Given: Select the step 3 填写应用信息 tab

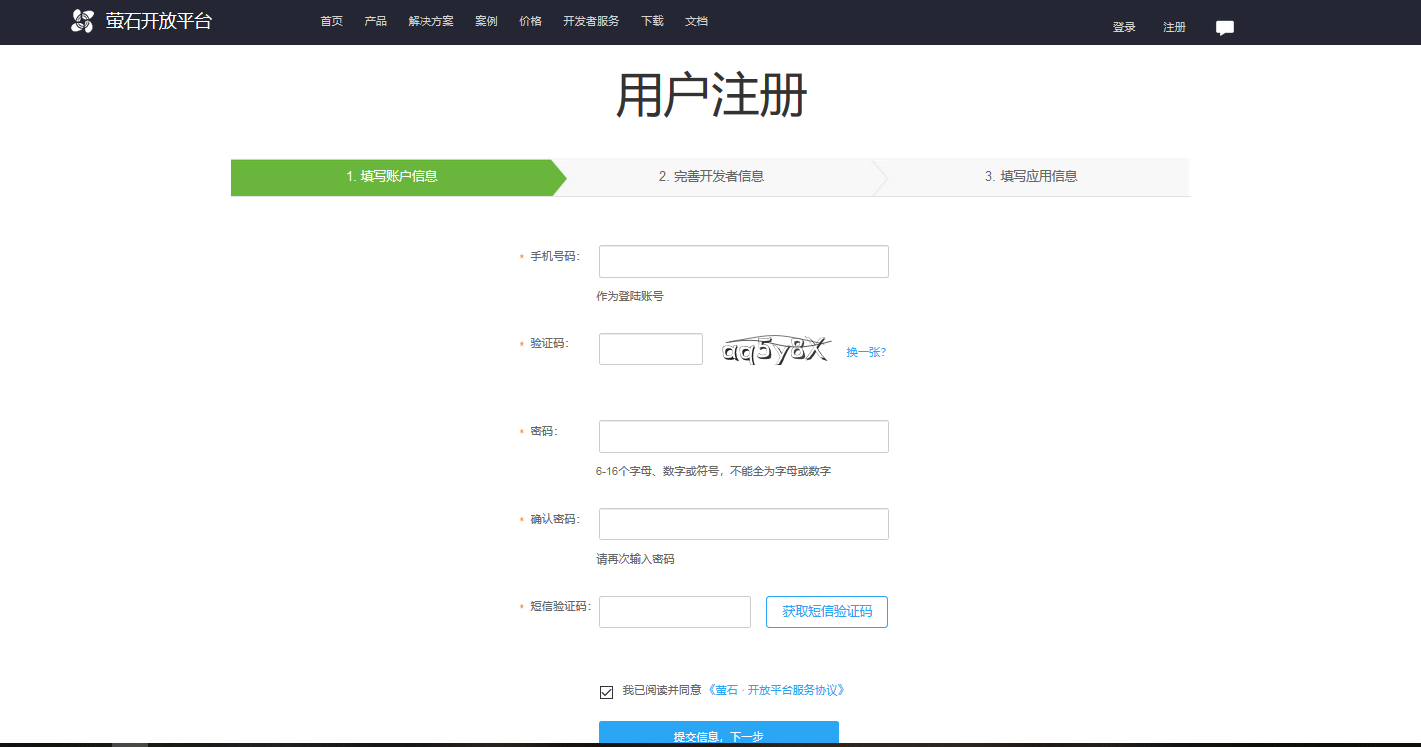Looking at the screenshot, I should 1032,175.
